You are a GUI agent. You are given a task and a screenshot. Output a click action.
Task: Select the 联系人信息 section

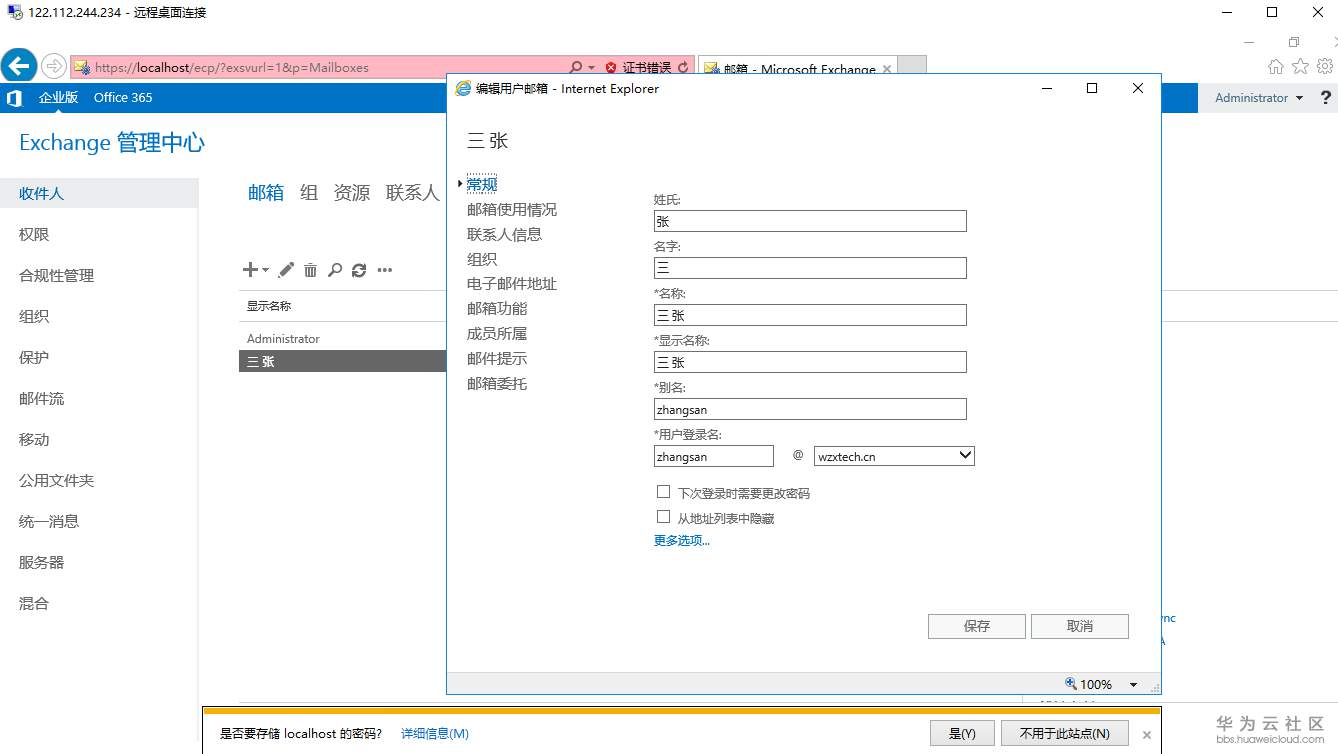tap(504, 234)
